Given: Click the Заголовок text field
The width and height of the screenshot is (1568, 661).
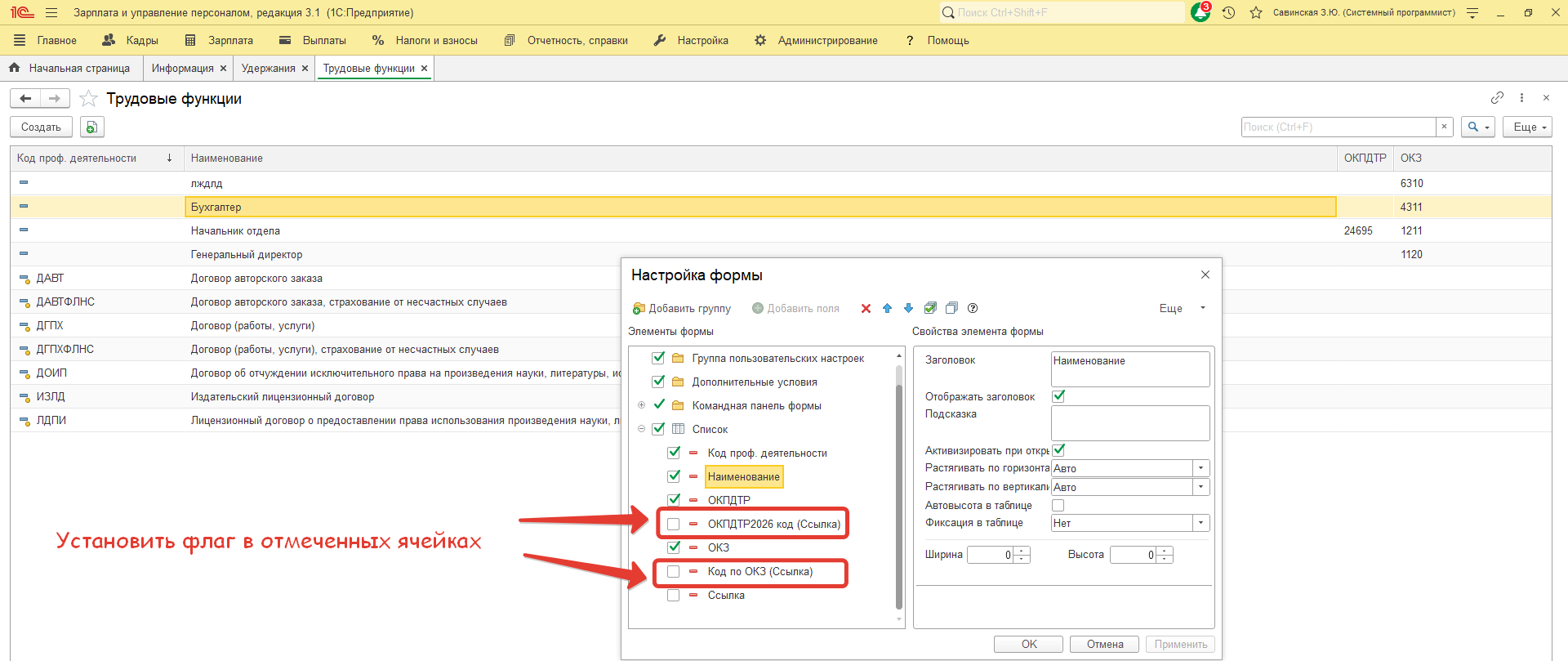Looking at the screenshot, I should click(x=1129, y=368).
